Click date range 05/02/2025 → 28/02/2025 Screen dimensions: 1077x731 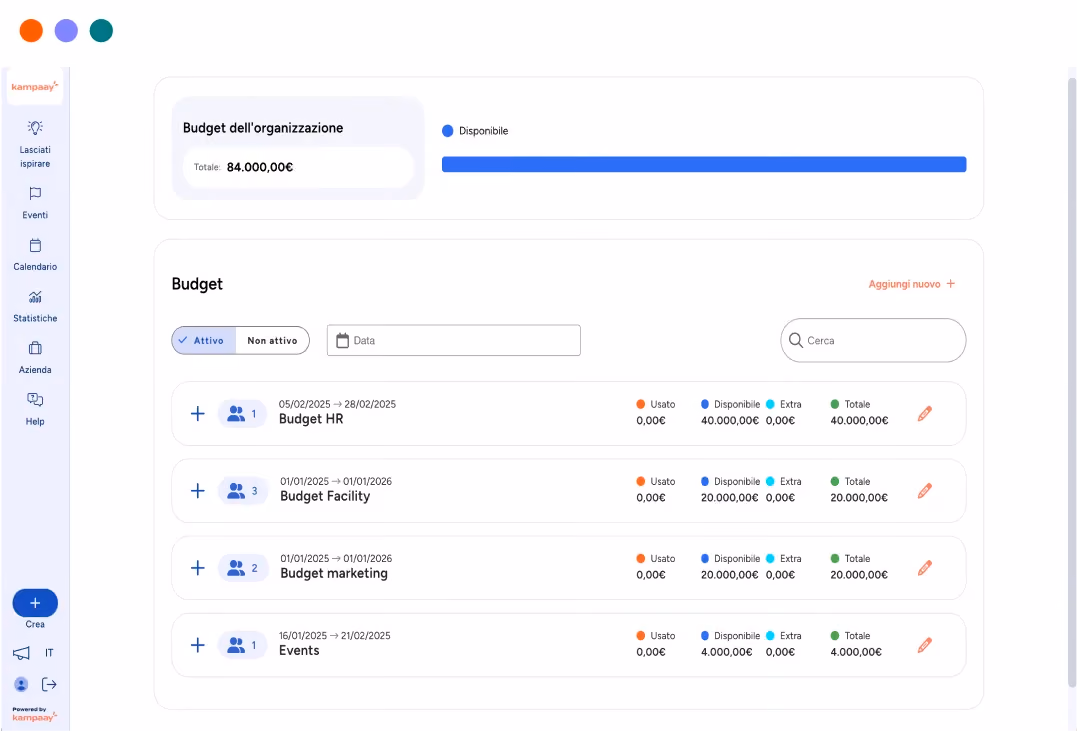337,404
